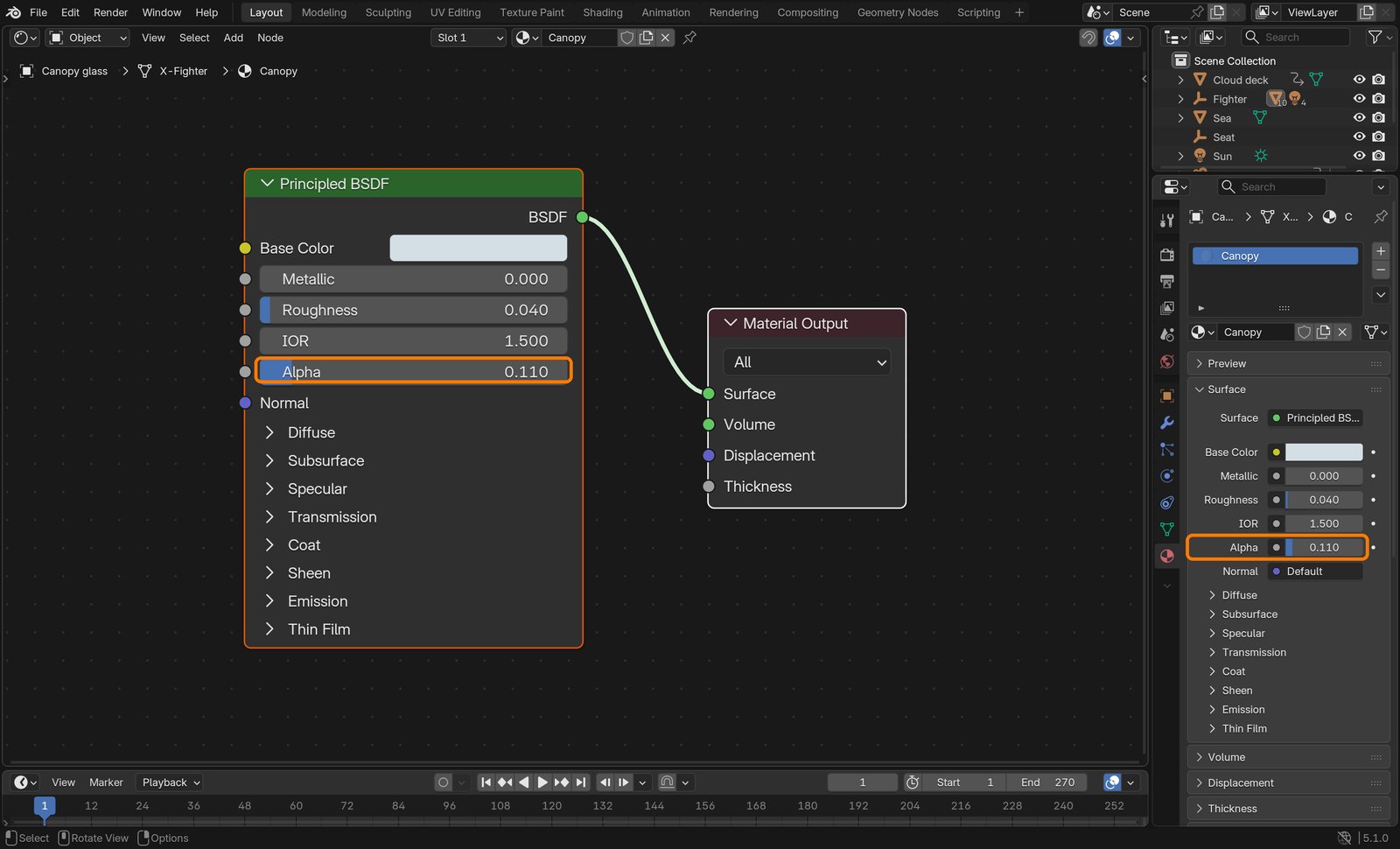The image size is (1400, 849).
Task: Expand the Emission panel in properties
Action: pos(1212,710)
